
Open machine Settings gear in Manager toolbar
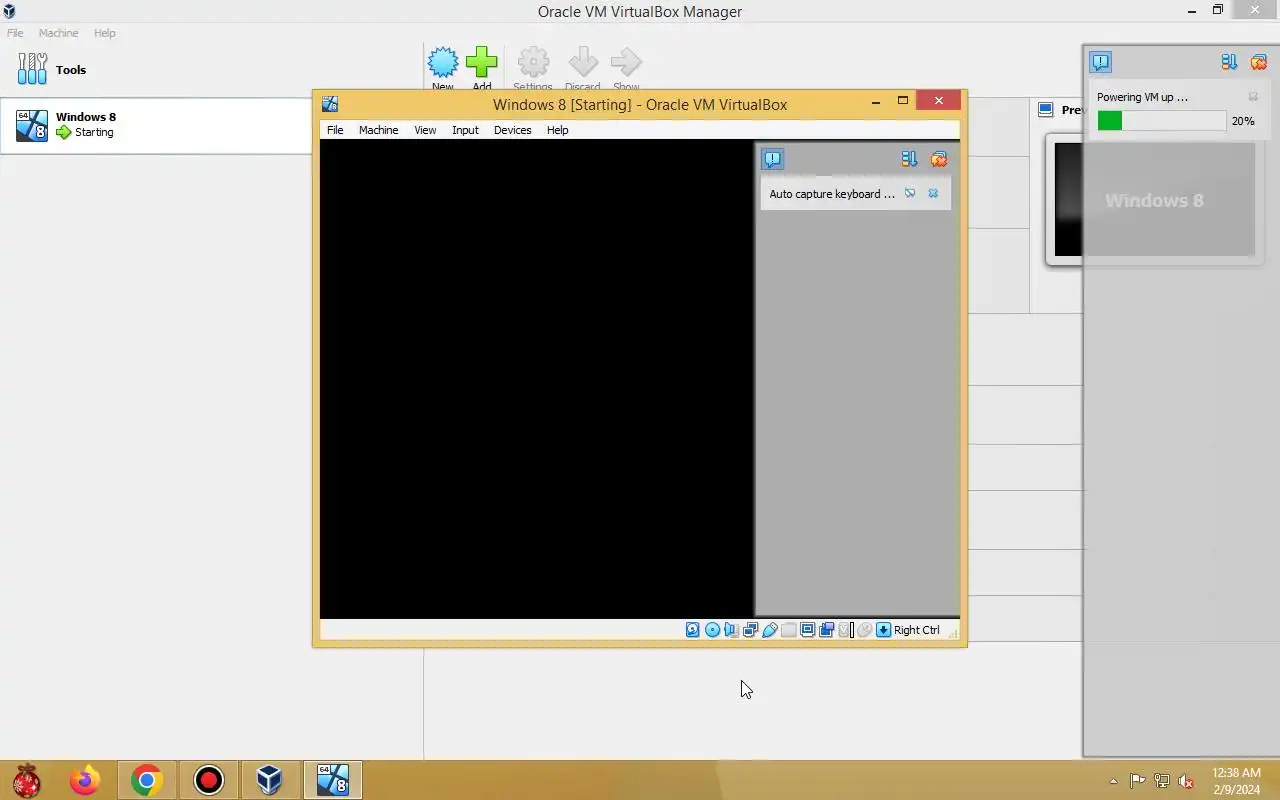click(533, 63)
